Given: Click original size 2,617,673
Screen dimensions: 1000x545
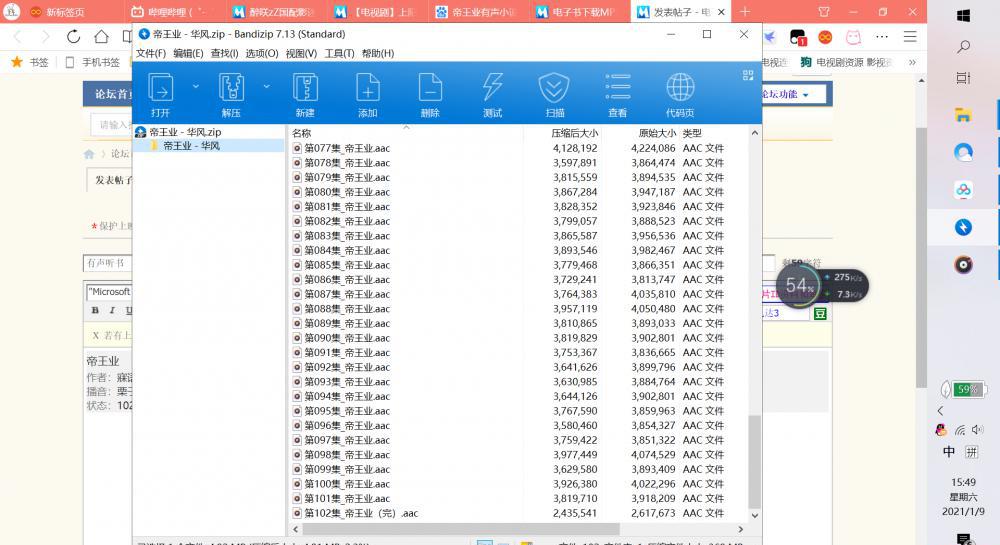Looking at the screenshot, I should click(653, 513).
